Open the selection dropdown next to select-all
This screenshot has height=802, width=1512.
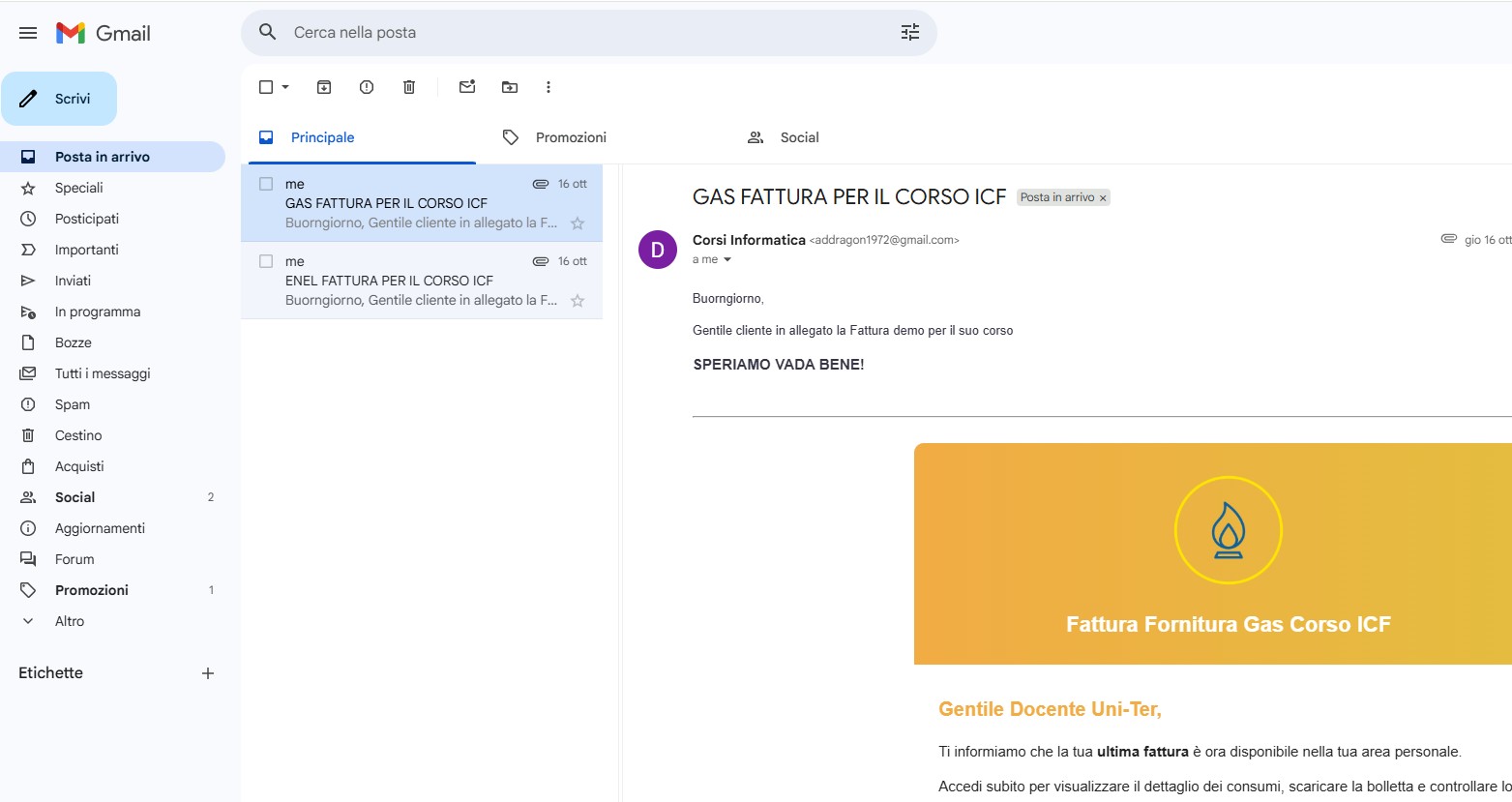tap(282, 86)
